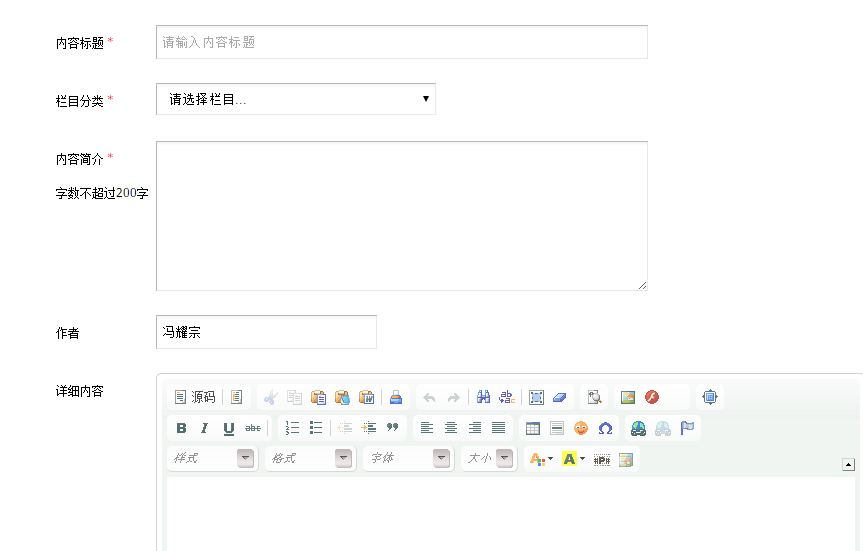Insert an image with the Image icon

pos(628,397)
